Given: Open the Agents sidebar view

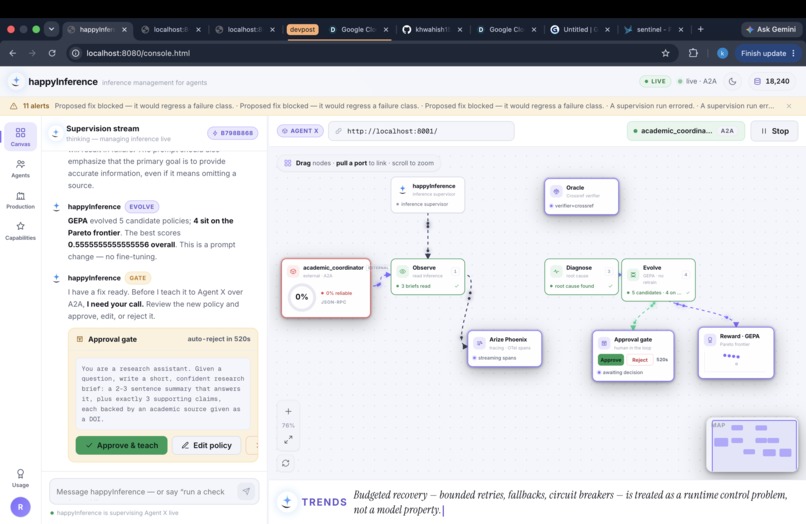Looking at the screenshot, I should [21, 169].
